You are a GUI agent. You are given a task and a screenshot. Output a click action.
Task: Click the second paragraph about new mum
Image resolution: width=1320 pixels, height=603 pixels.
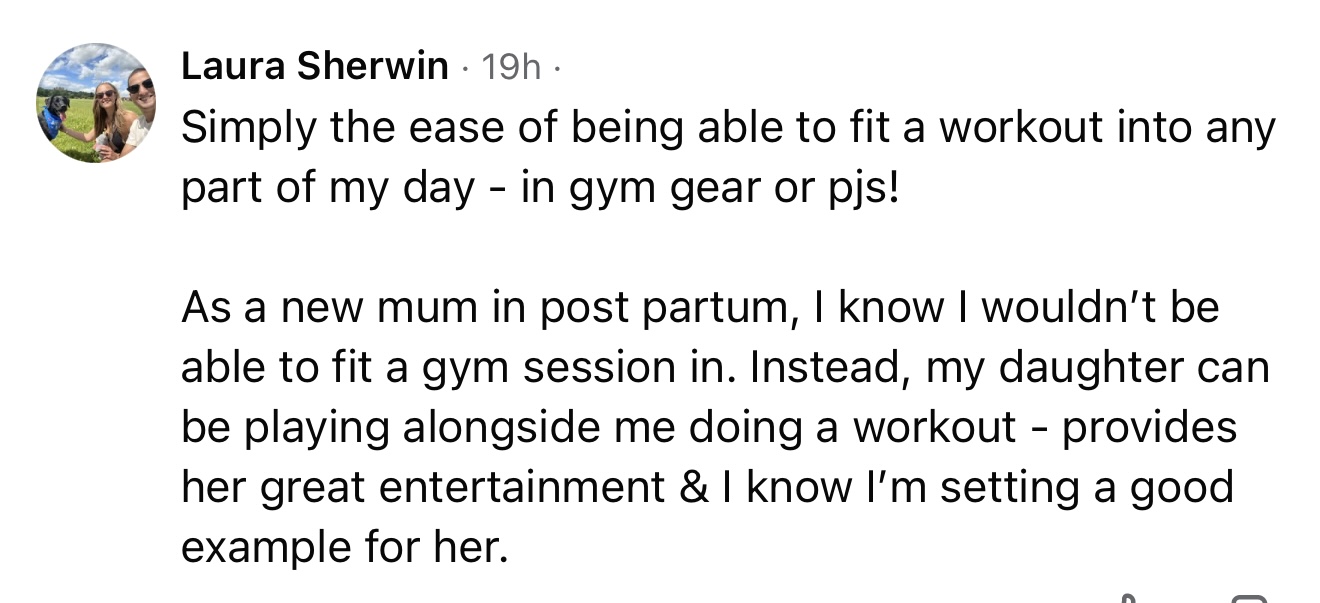(700, 427)
